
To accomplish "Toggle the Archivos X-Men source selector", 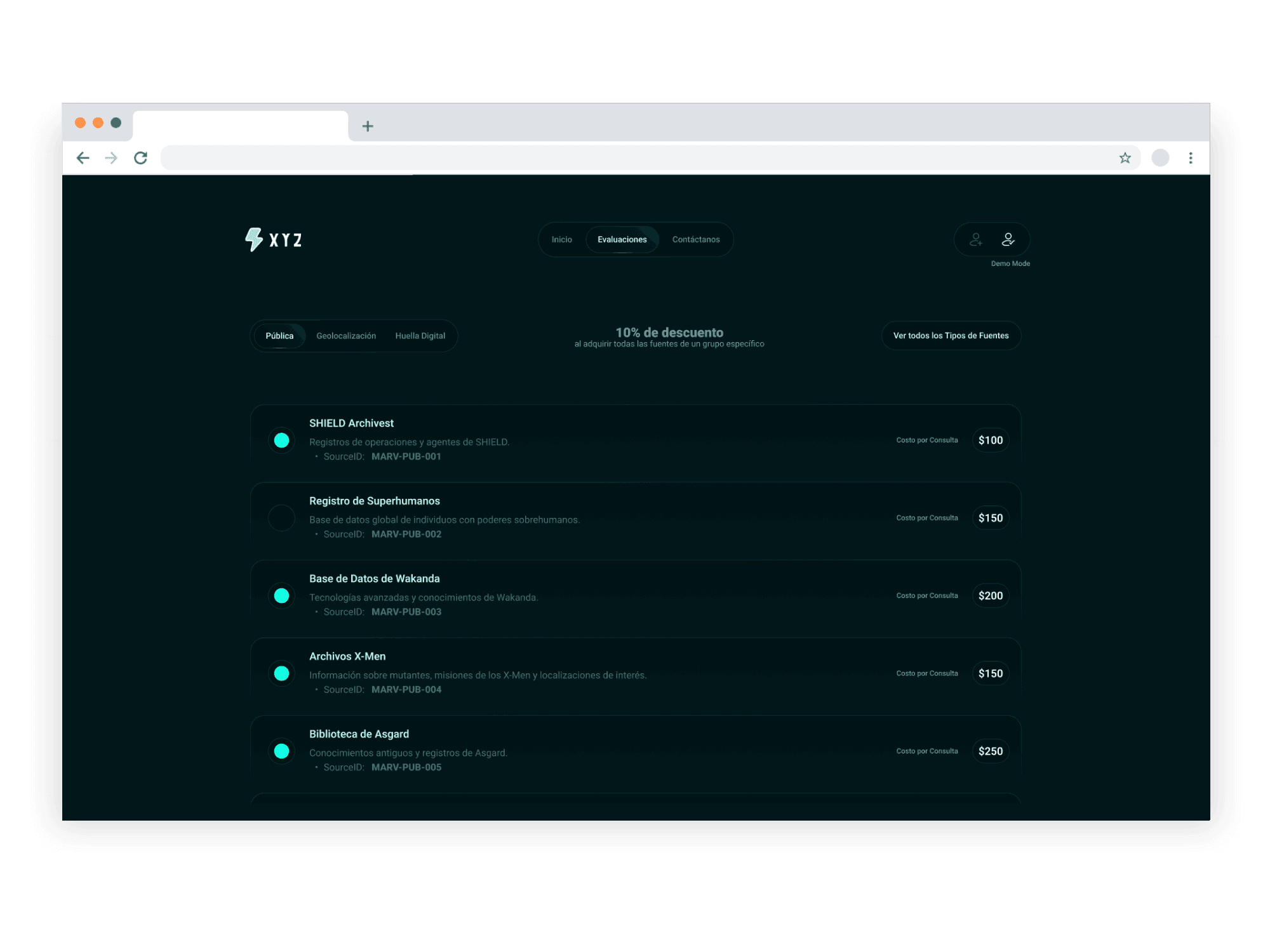I will point(281,673).
